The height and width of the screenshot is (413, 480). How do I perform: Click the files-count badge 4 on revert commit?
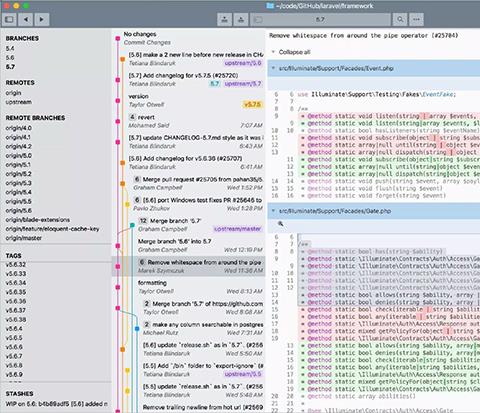[132, 117]
